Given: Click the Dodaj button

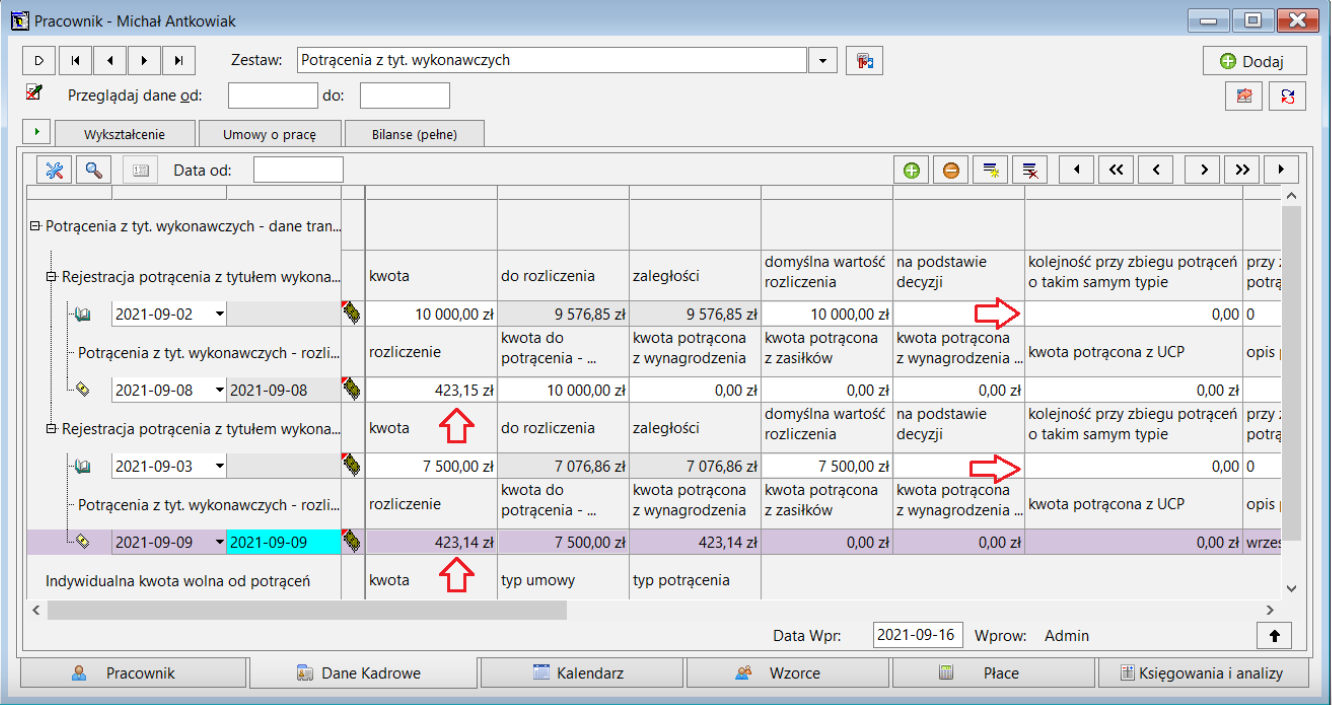Looking at the screenshot, I should [1255, 61].
